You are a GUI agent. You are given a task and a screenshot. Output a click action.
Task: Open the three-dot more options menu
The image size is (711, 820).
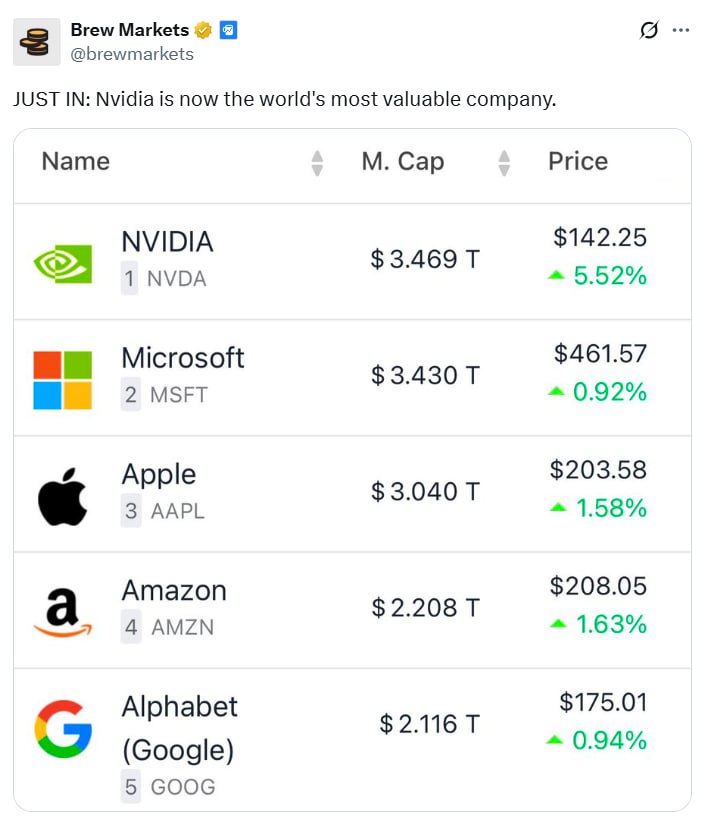click(x=681, y=30)
